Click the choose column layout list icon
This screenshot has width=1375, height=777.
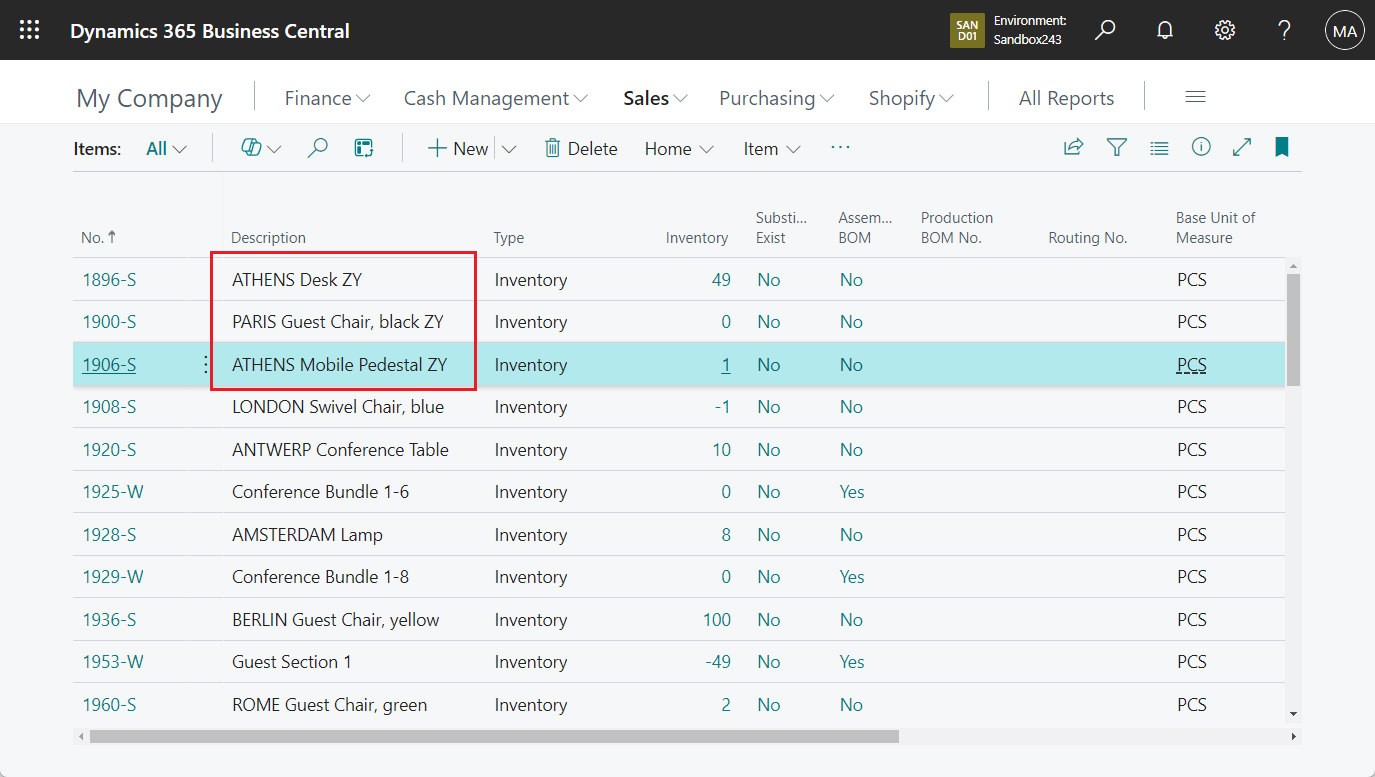[x=1159, y=147]
